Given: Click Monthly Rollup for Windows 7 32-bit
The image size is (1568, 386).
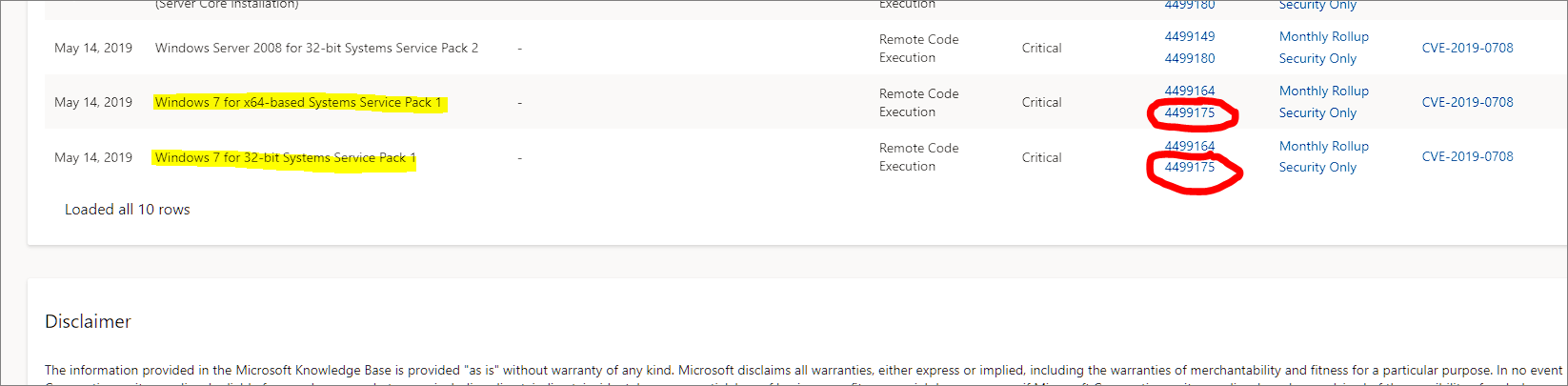Looking at the screenshot, I should tap(1323, 147).
